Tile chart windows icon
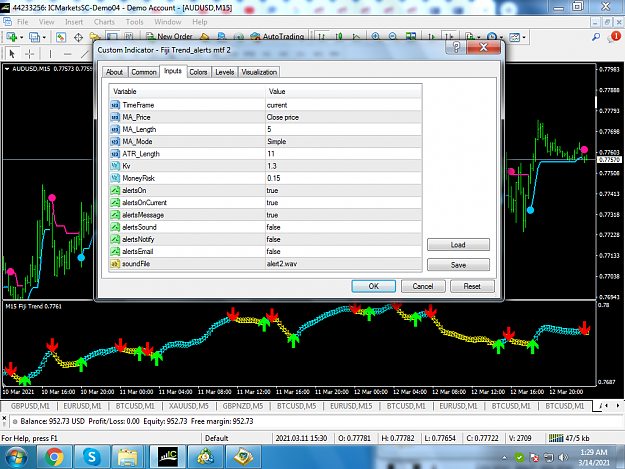This screenshot has height=469, width=625. click(x=411, y=37)
